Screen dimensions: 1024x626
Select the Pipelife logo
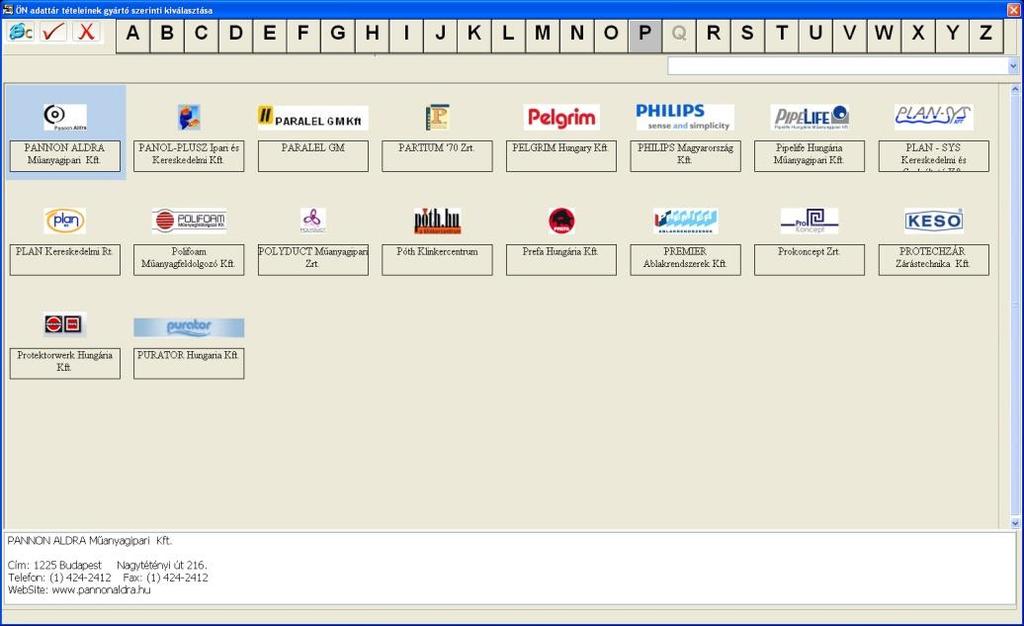coord(810,117)
